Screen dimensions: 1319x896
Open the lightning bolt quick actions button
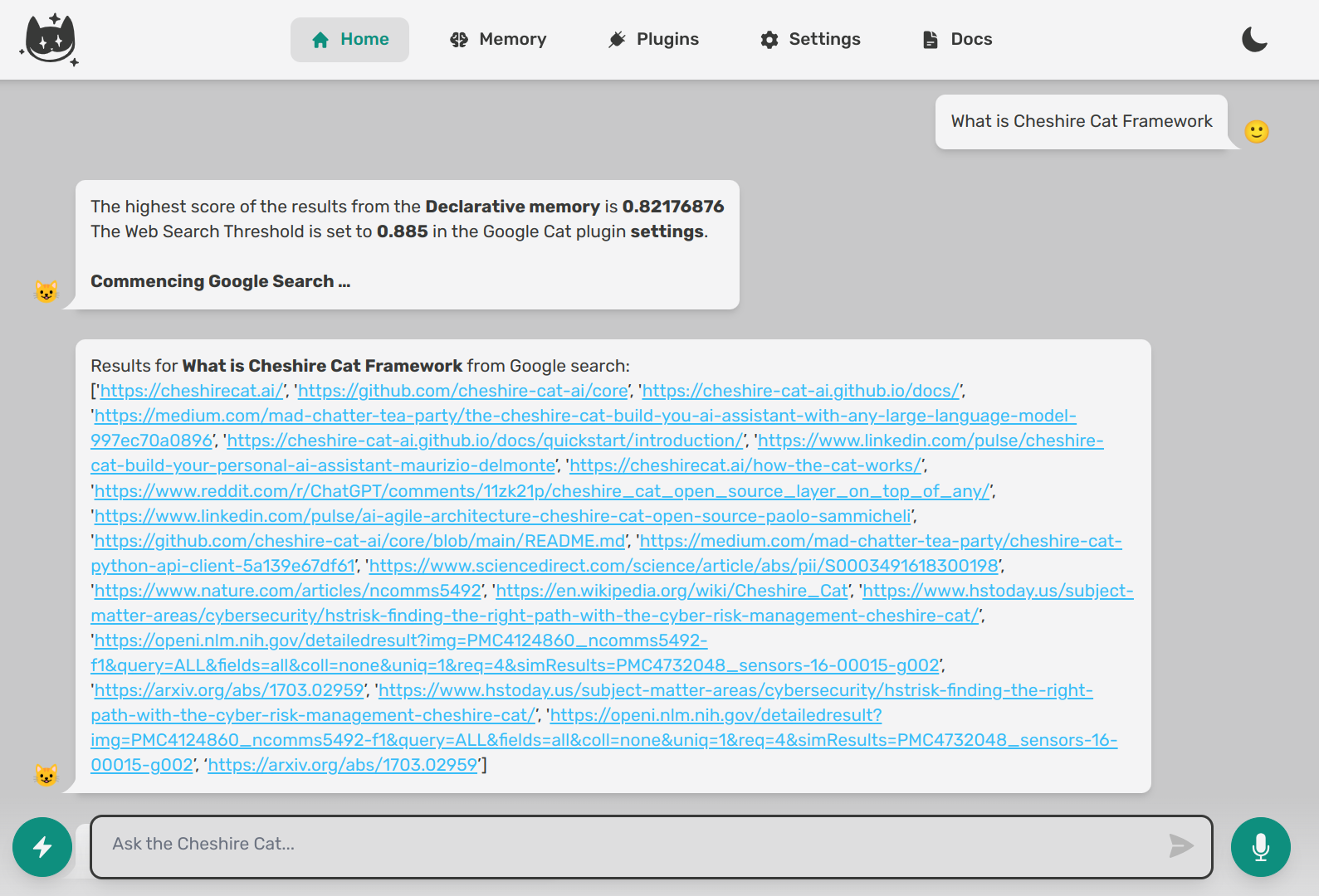click(x=42, y=847)
